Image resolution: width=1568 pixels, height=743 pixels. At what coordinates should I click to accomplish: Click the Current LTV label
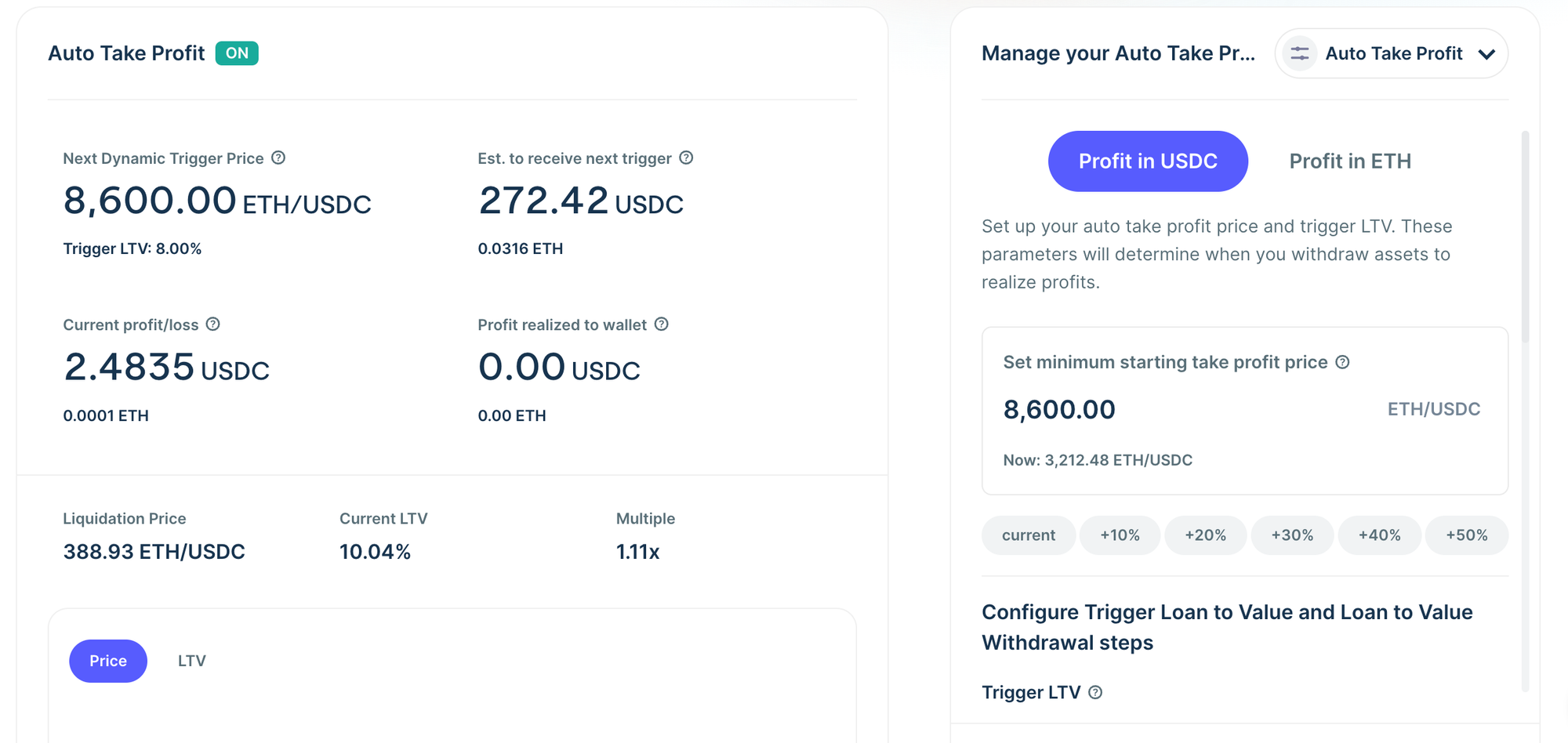pos(383,519)
